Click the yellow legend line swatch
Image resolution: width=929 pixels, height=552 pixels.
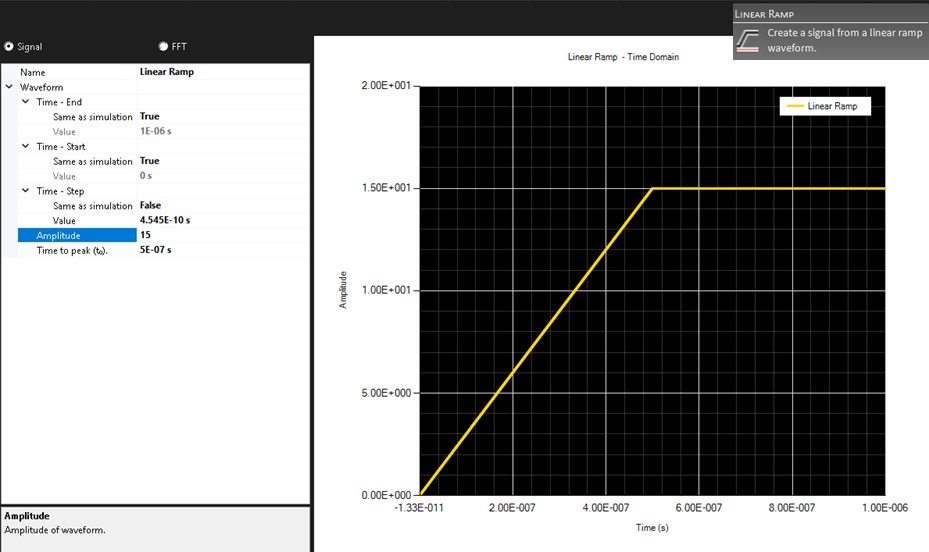[794, 106]
